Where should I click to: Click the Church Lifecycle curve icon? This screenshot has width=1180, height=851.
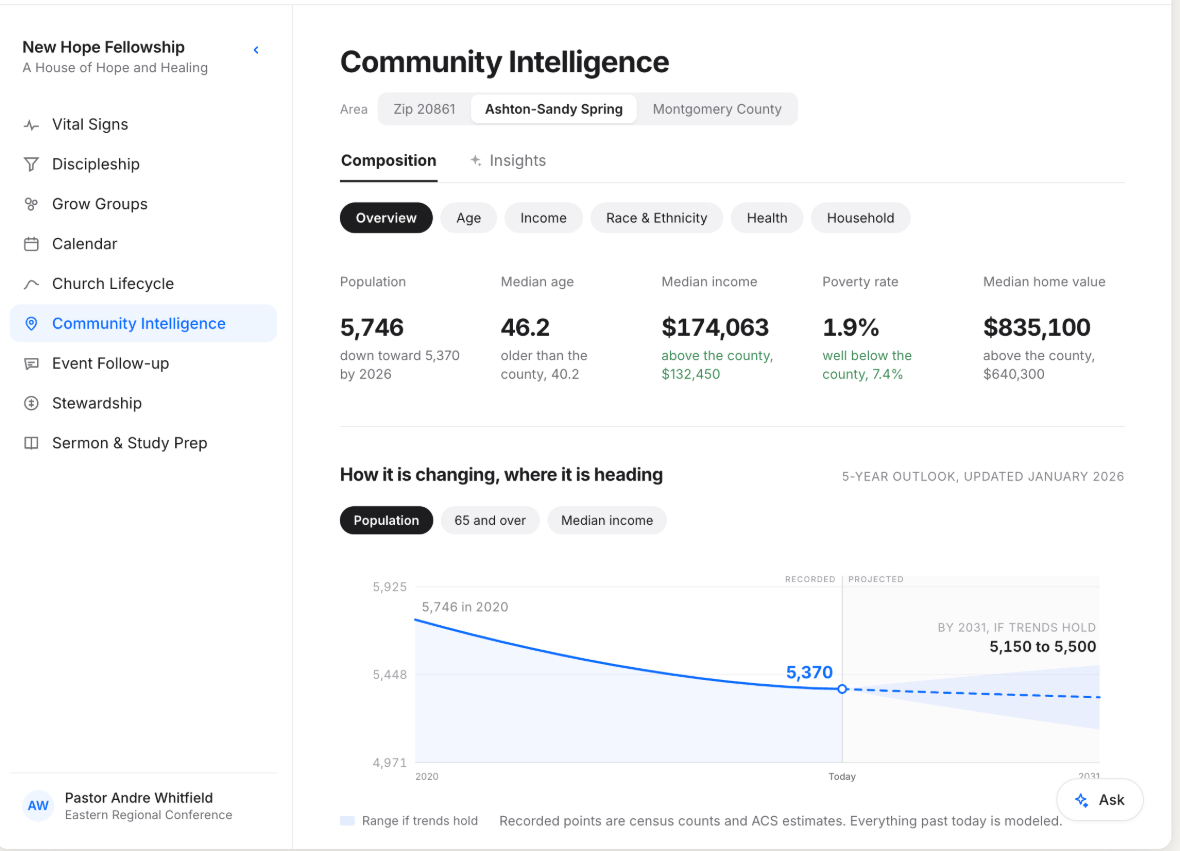(31, 284)
